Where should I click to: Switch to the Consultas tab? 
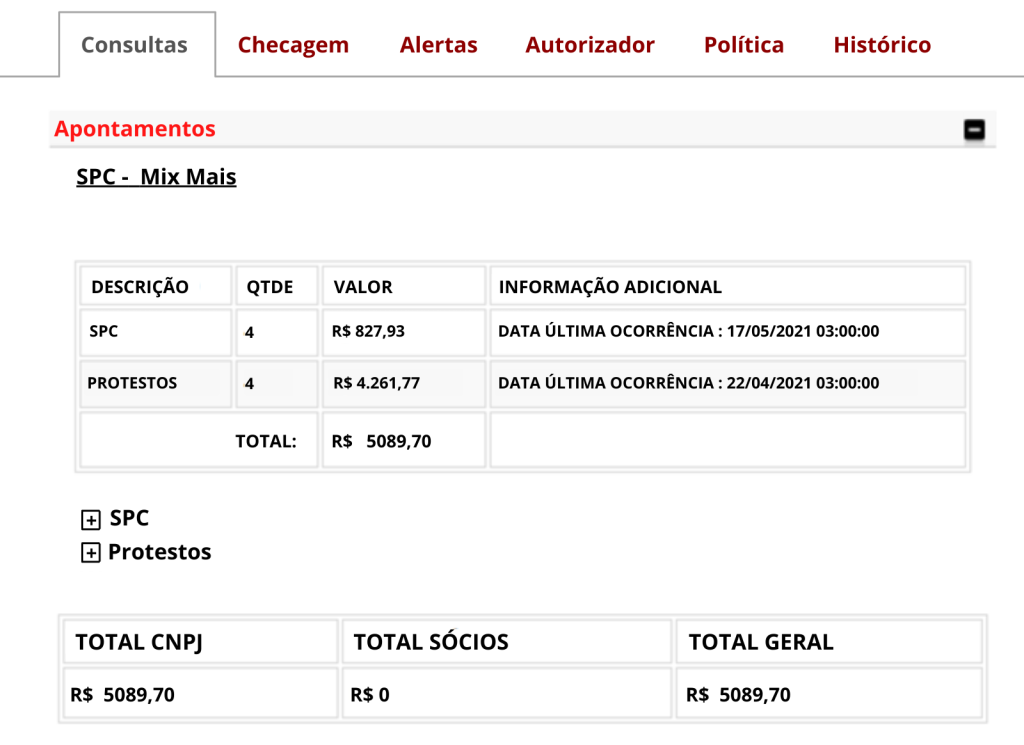pyautogui.click(x=134, y=45)
